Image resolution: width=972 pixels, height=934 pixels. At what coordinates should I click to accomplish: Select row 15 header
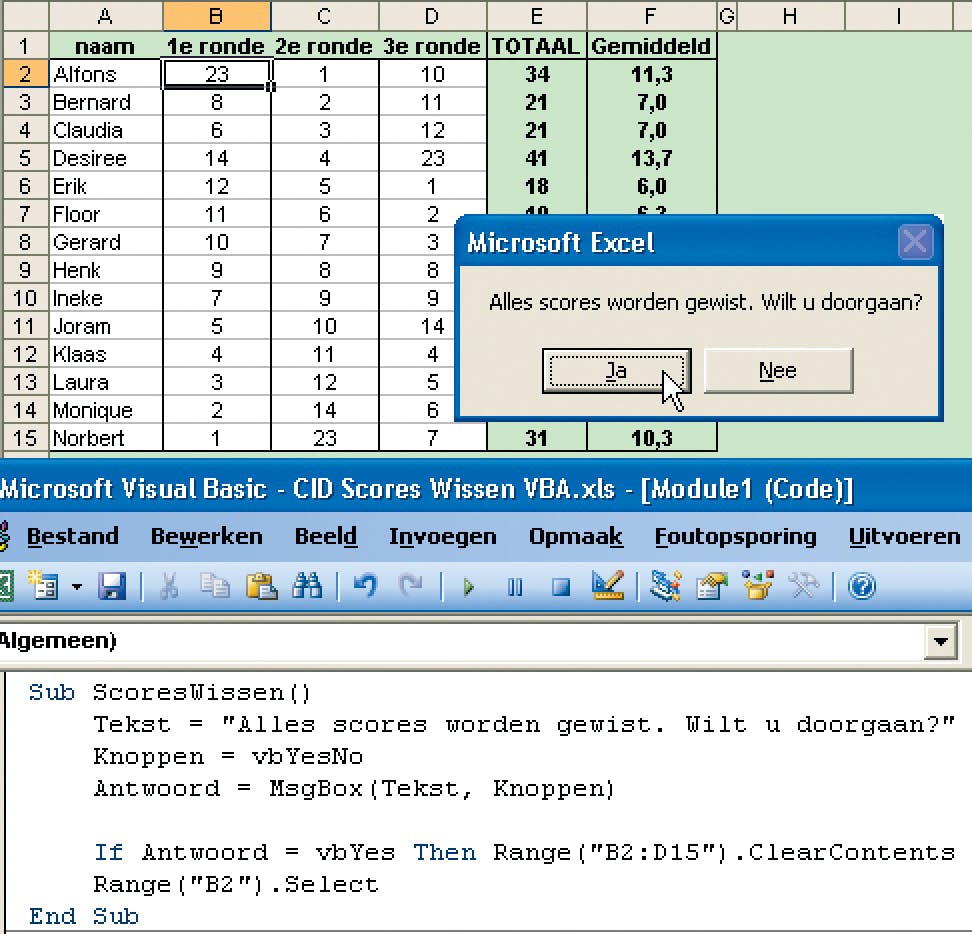25,438
